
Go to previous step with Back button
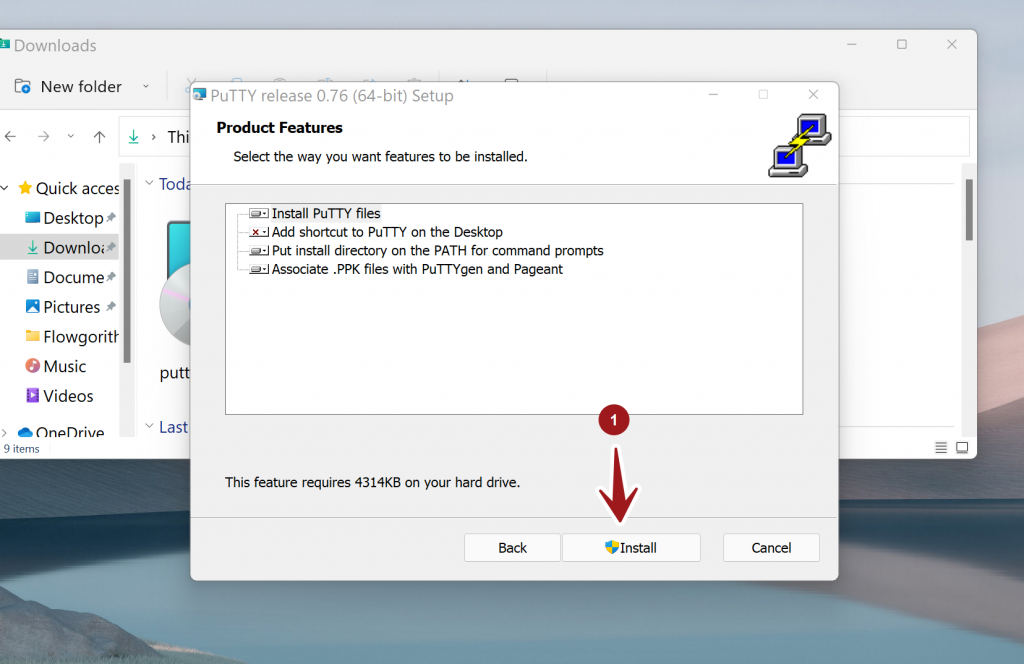tap(512, 548)
